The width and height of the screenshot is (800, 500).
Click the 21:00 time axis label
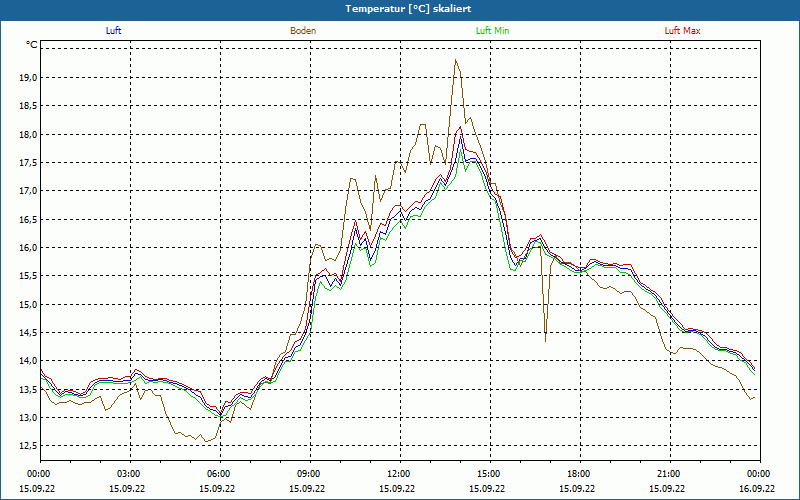(670, 474)
